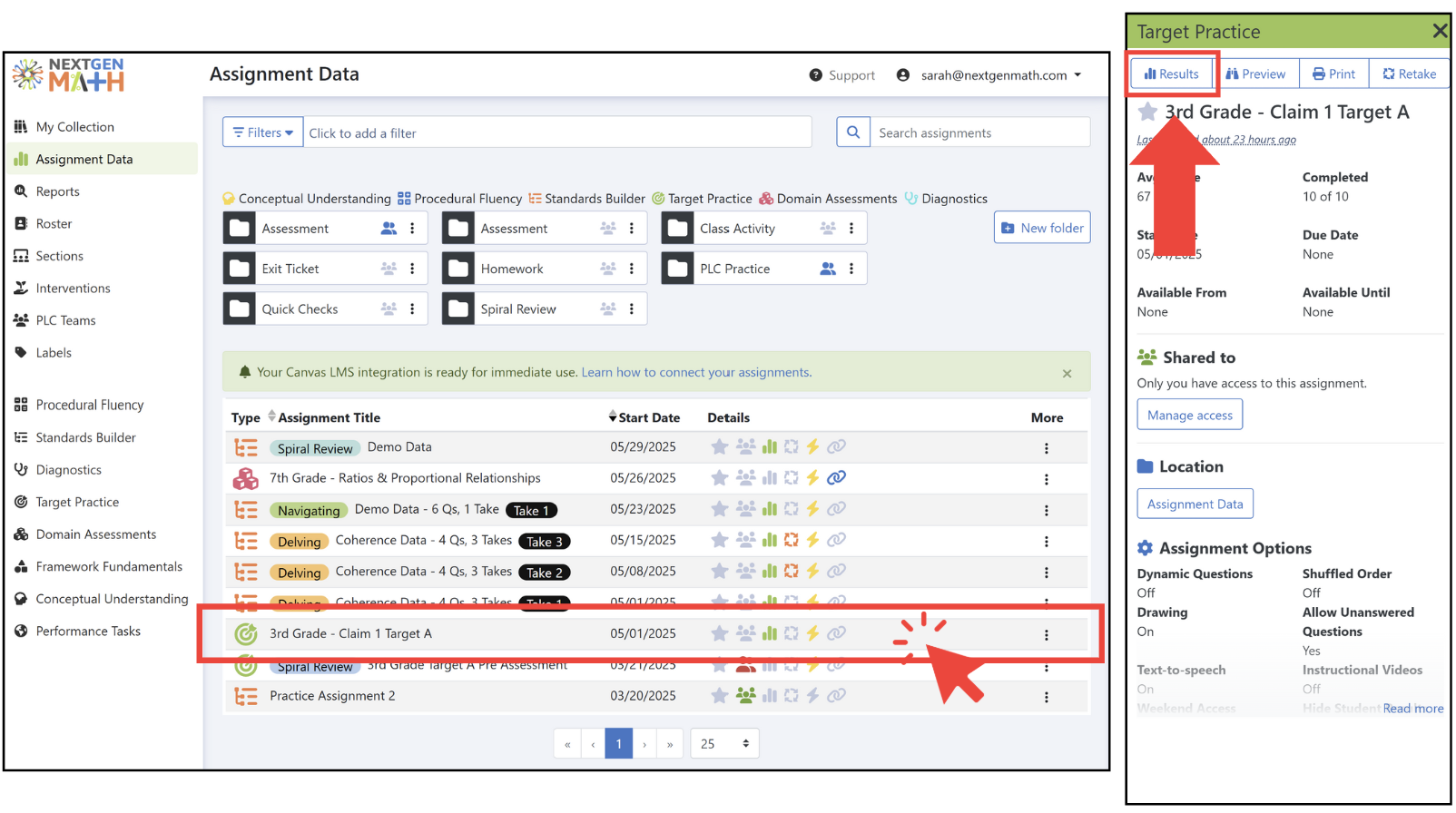Click Print in Target Practice panel
Screen dimensions: 1456x813
pyautogui.click(x=1333, y=73)
